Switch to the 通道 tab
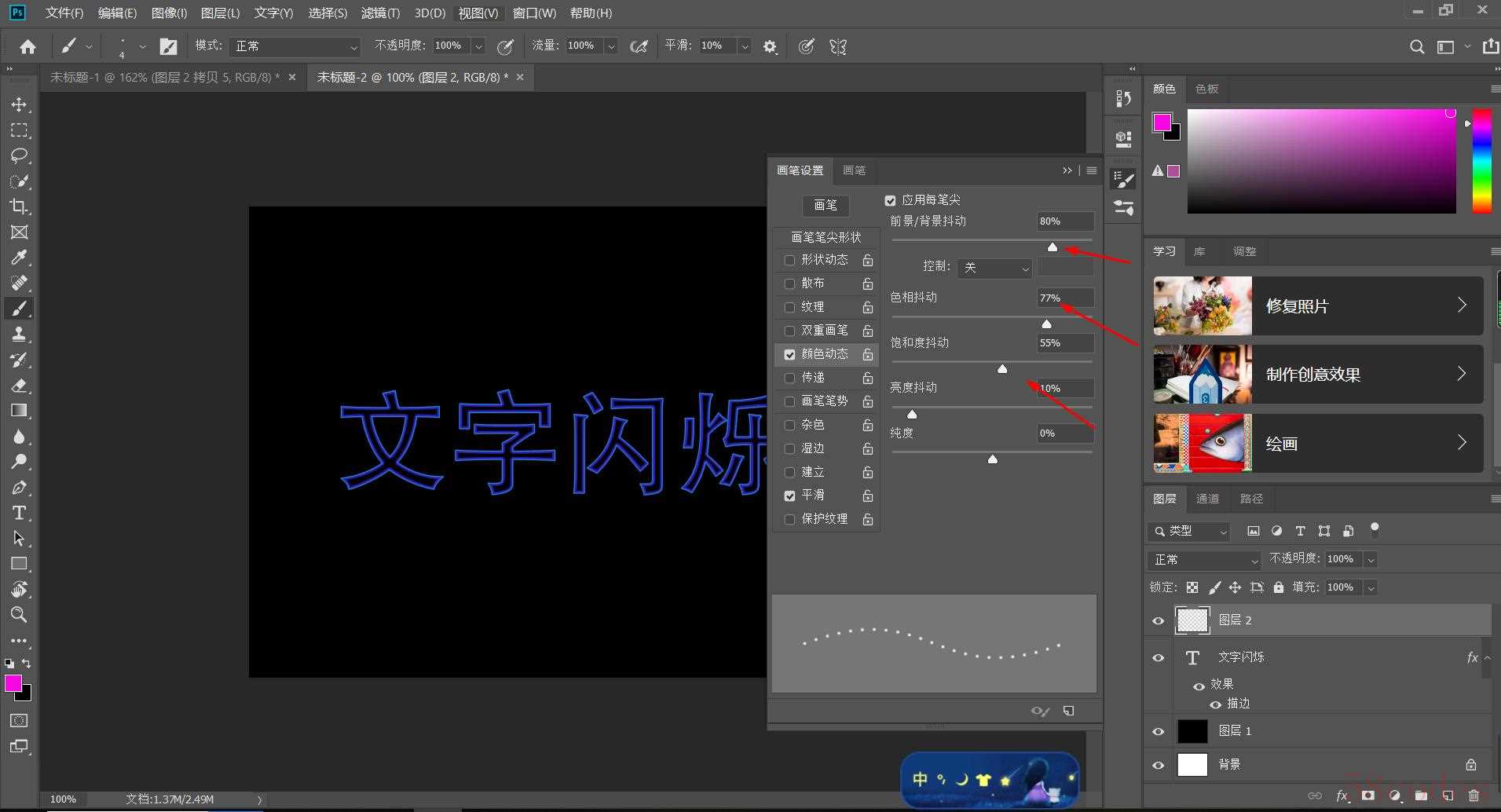 click(x=1207, y=499)
